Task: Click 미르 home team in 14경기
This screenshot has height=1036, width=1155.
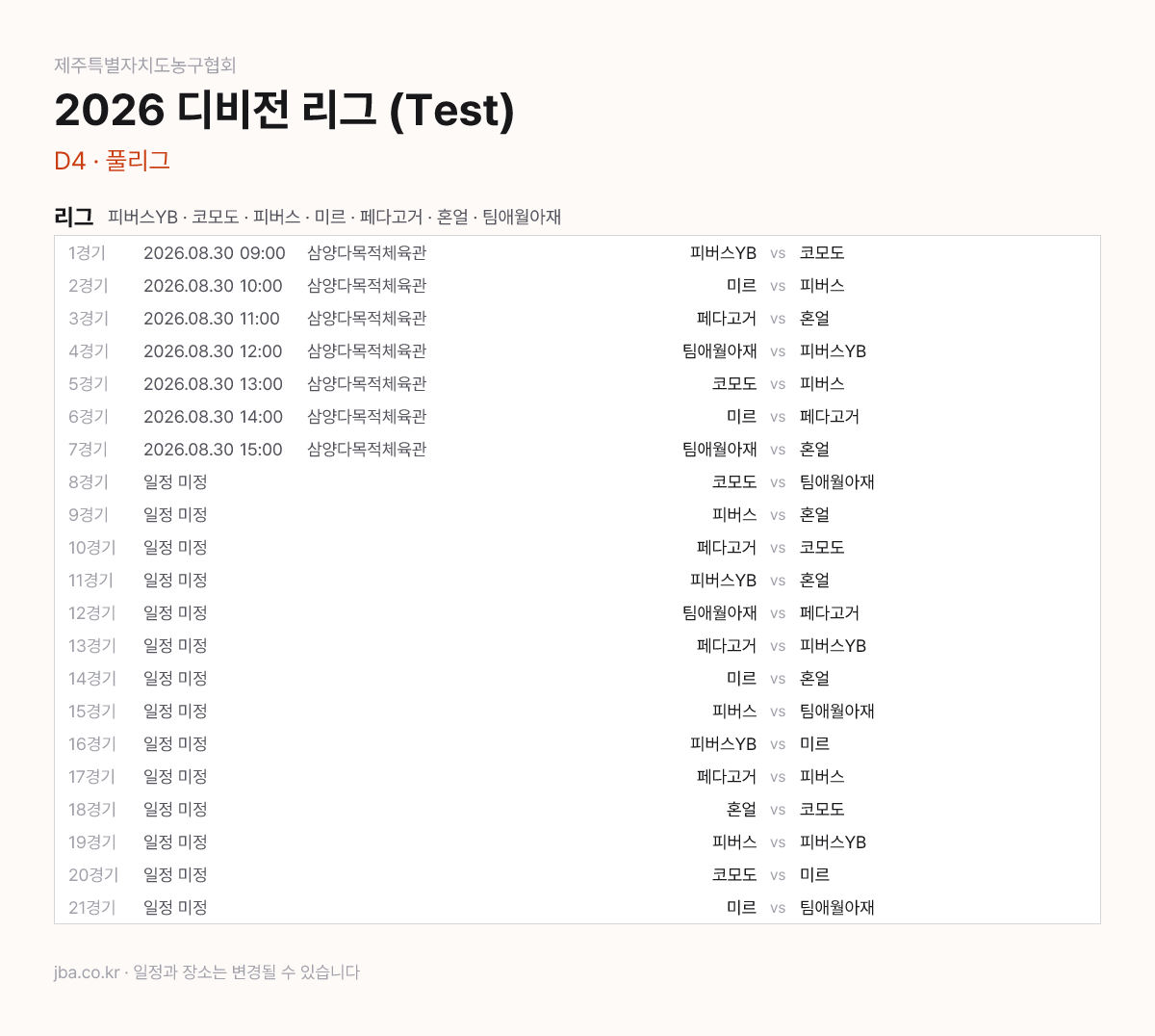Action: [742, 679]
